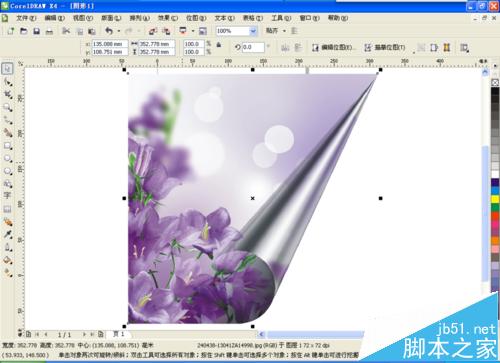Select the Crop tool
Image resolution: width=500 pixels, height=363 pixels.
point(8,95)
